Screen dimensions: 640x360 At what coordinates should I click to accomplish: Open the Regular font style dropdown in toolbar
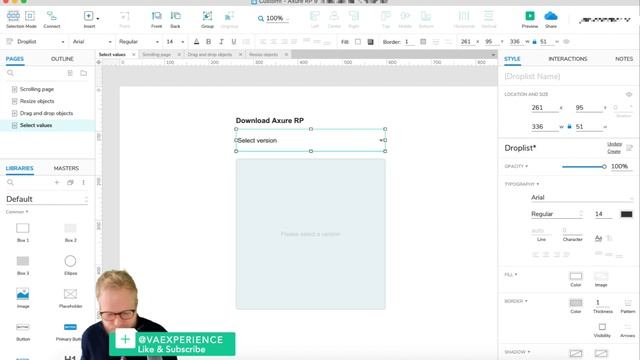tap(138, 42)
